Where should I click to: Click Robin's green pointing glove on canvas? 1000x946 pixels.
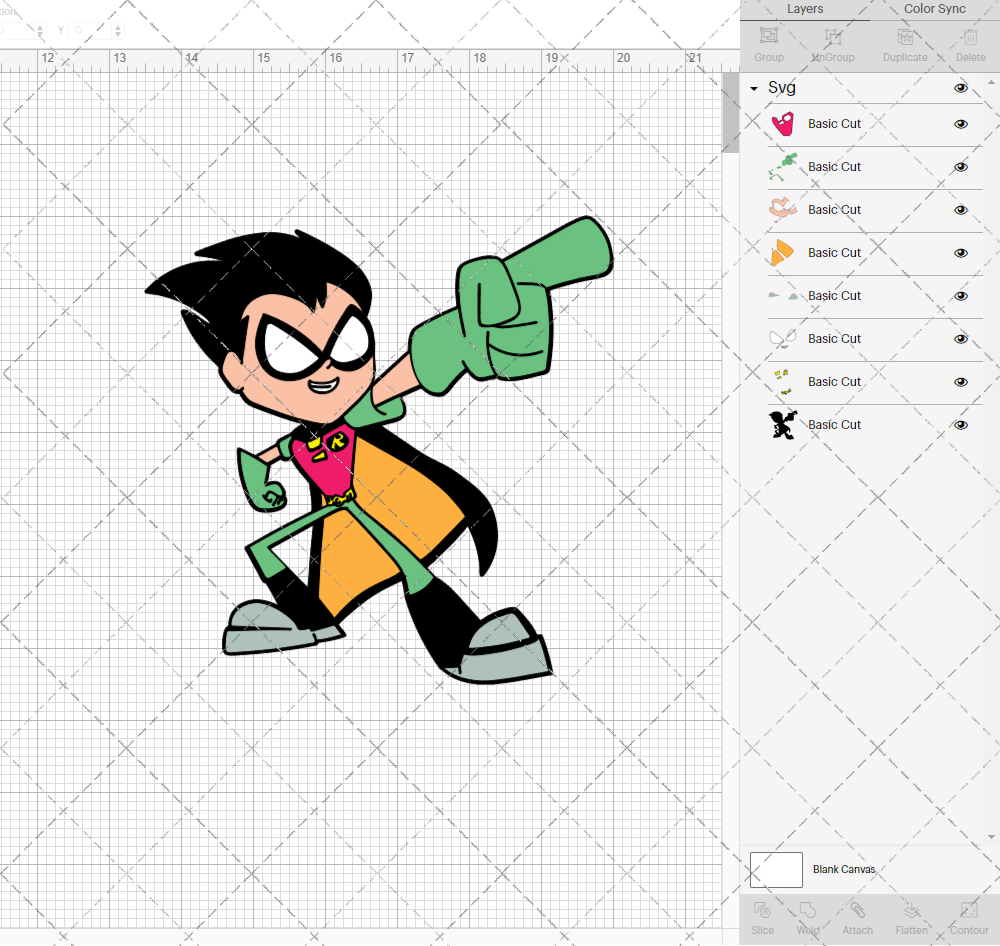pyautogui.click(x=510, y=306)
